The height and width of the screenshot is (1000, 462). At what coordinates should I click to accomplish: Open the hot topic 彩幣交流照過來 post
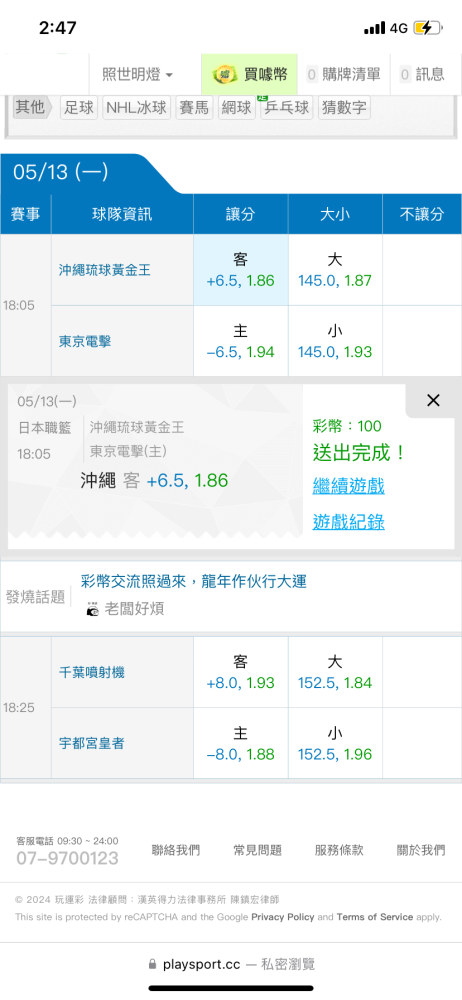click(193, 581)
